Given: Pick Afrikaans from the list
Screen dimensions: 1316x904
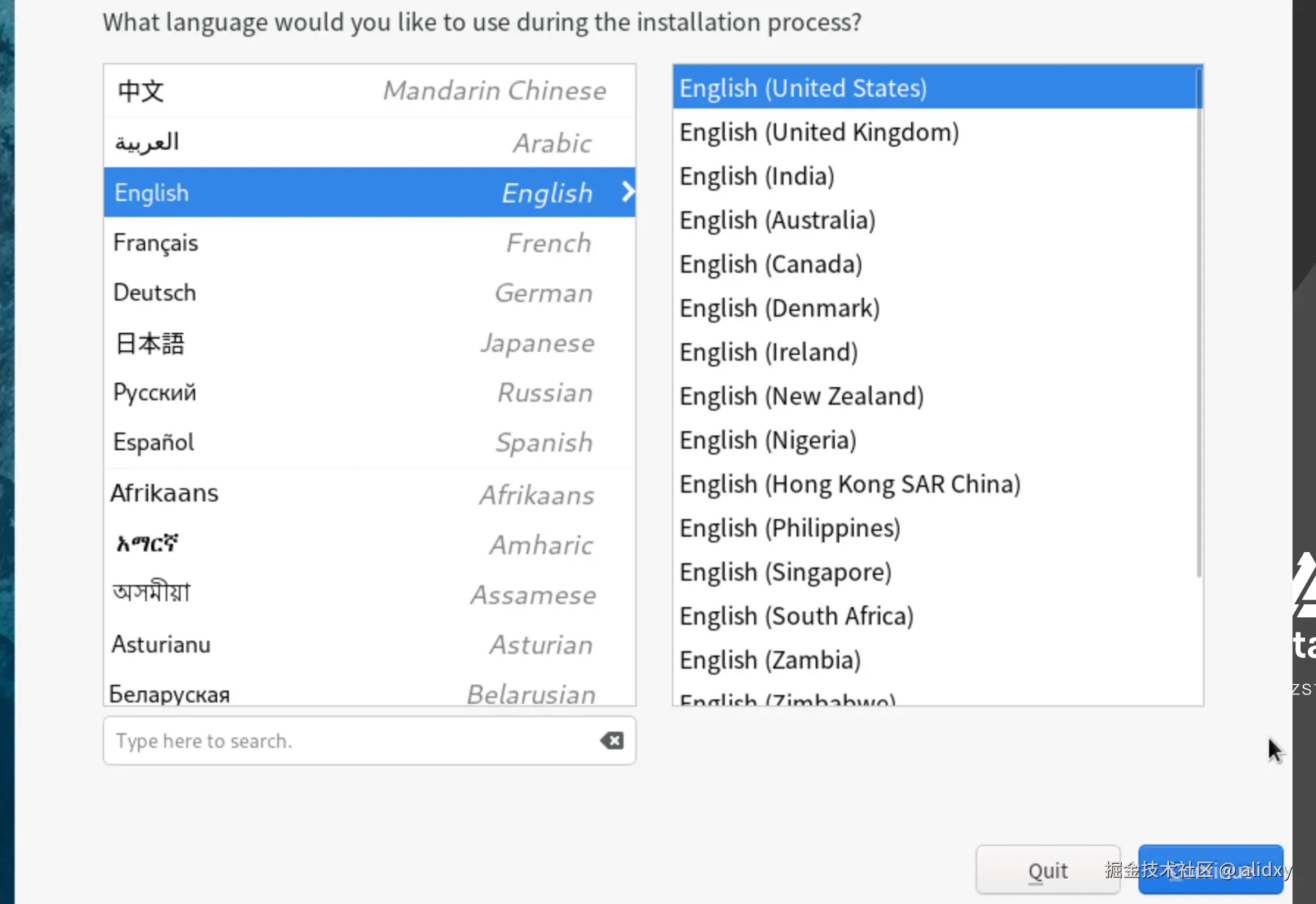Looking at the screenshot, I should [x=369, y=493].
